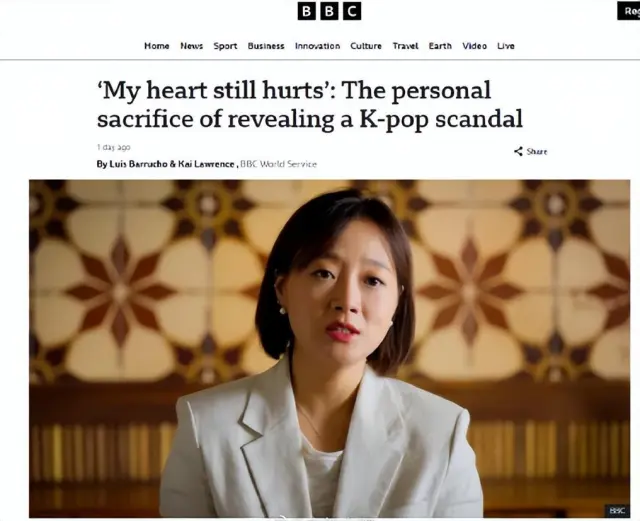
Task: Click the K-pop scandal article headline
Action: tap(310, 105)
